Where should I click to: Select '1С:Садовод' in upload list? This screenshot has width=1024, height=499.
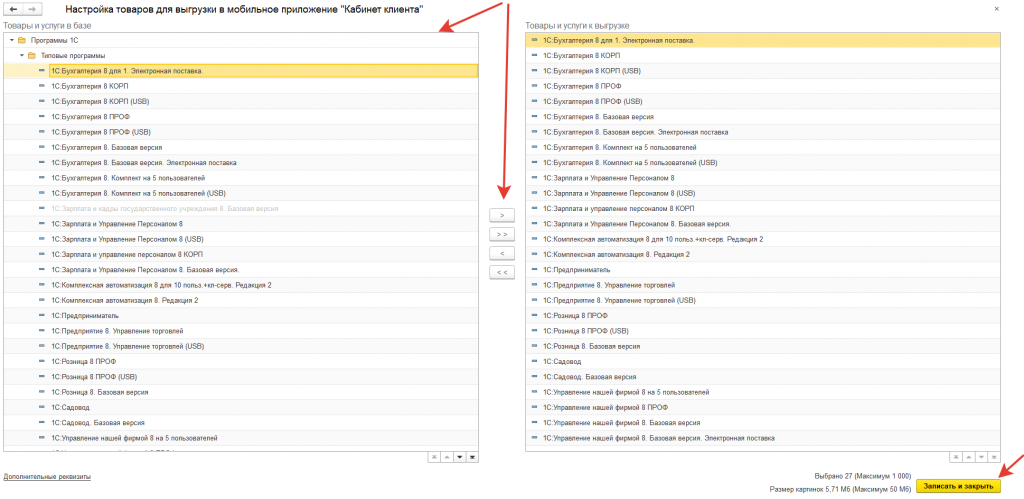pyautogui.click(x=763, y=362)
